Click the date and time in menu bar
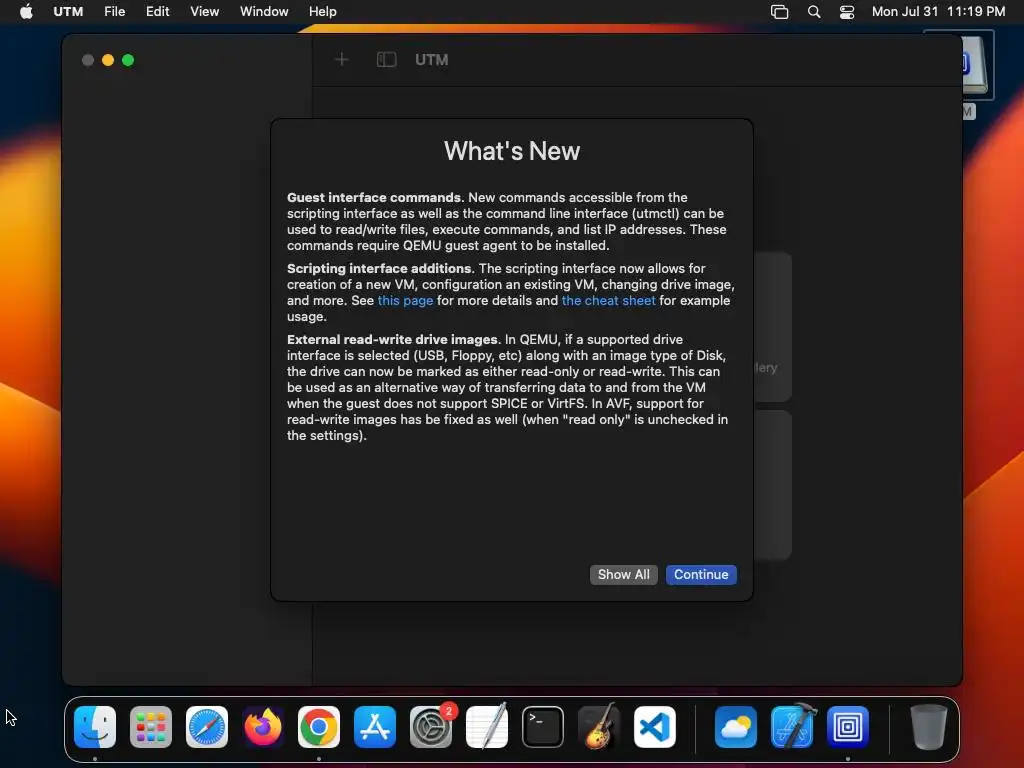This screenshot has width=1024, height=768. (x=938, y=12)
